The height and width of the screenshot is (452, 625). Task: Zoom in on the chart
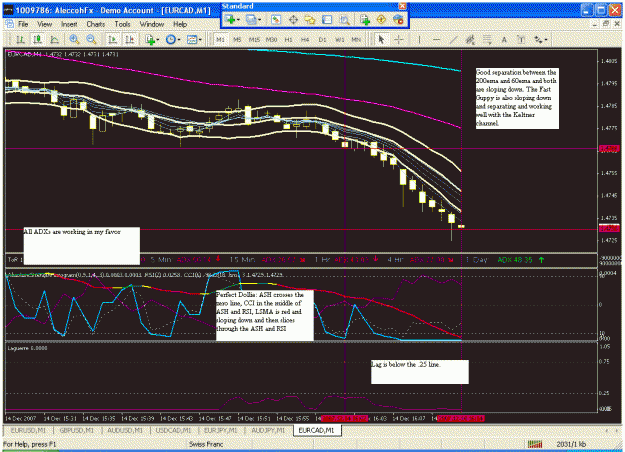click(x=74, y=39)
